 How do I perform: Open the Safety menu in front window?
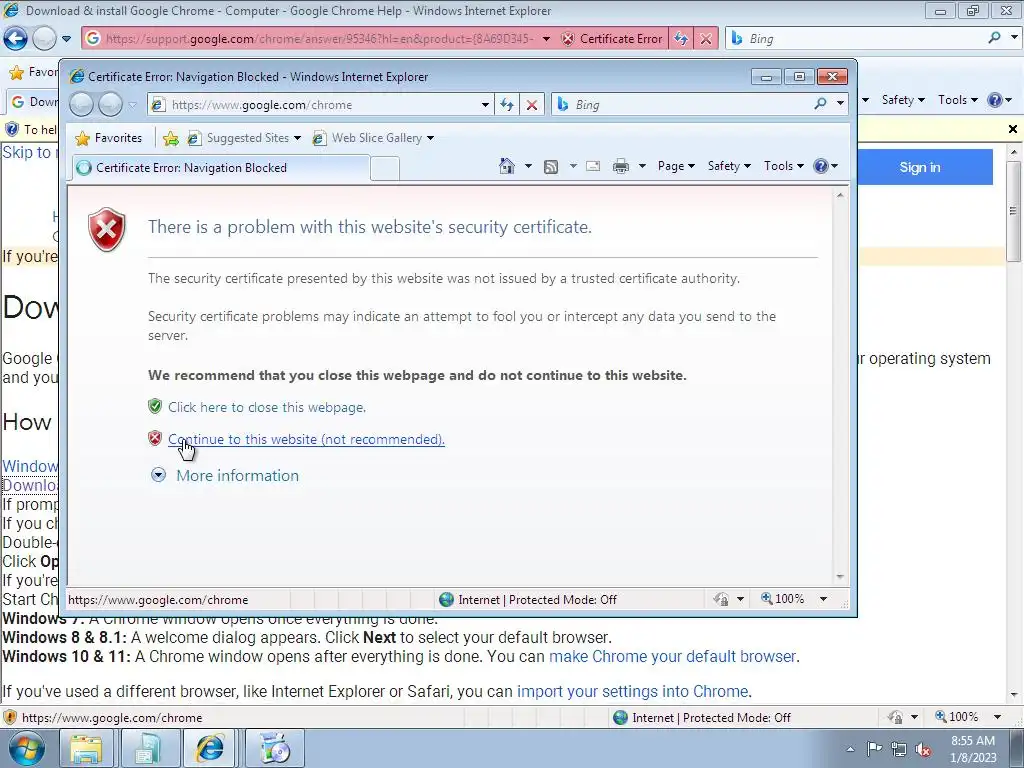pos(729,167)
